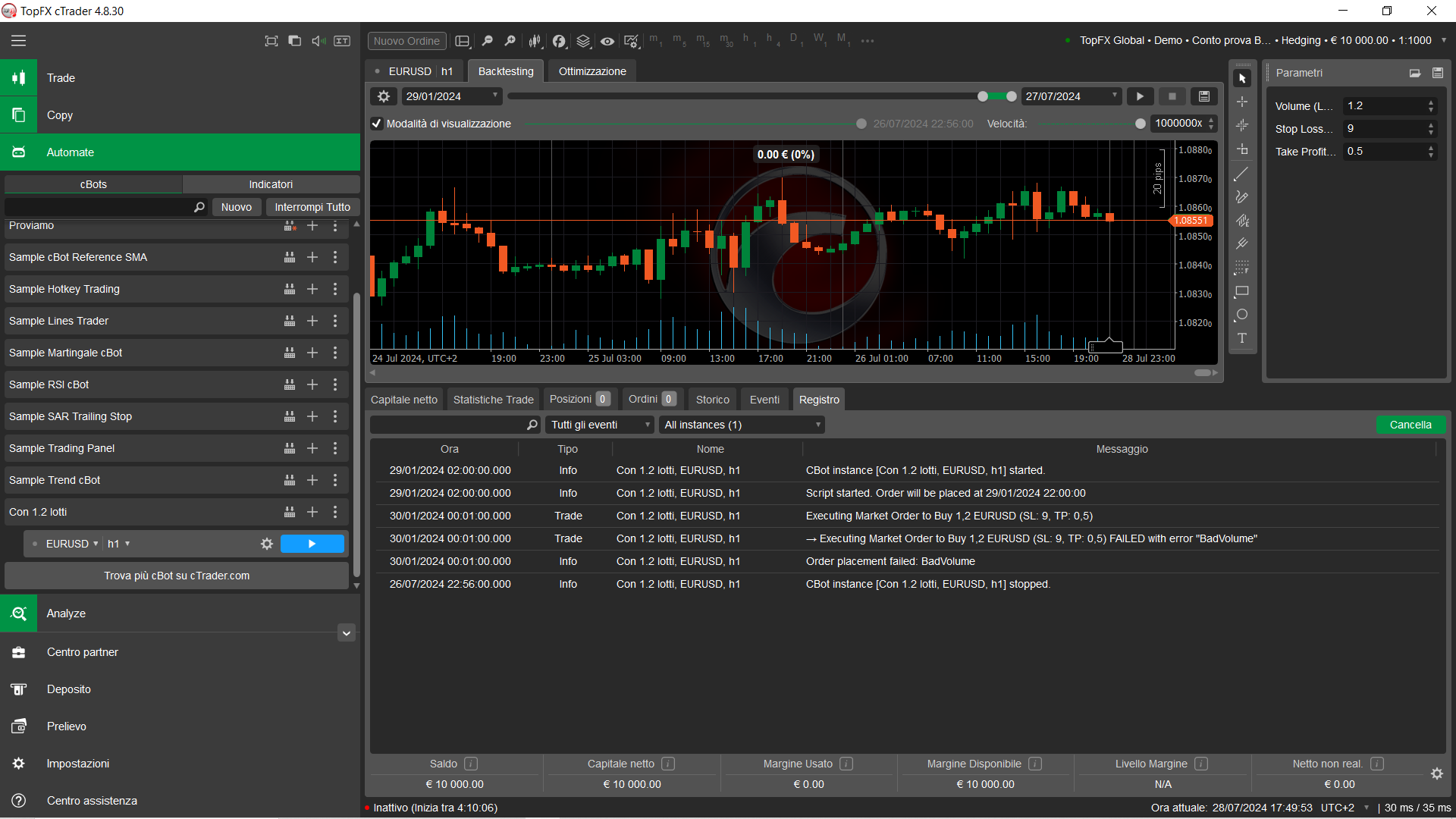The height and width of the screenshot is (819, 1456).
Task: Open the start date 29/01/2024 dropdown
Action: (451, 96)
